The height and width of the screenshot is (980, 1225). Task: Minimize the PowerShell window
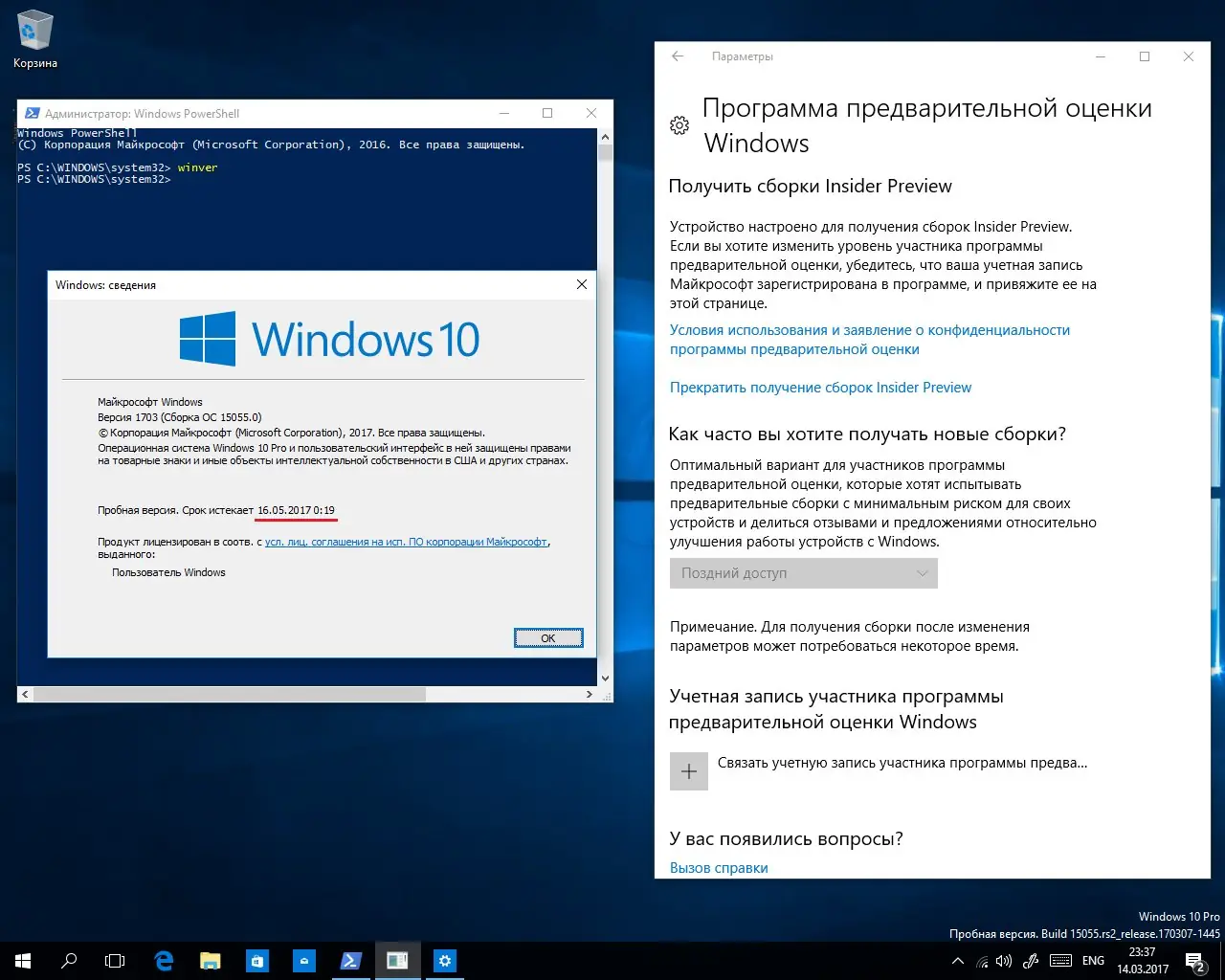coord(503,113)
